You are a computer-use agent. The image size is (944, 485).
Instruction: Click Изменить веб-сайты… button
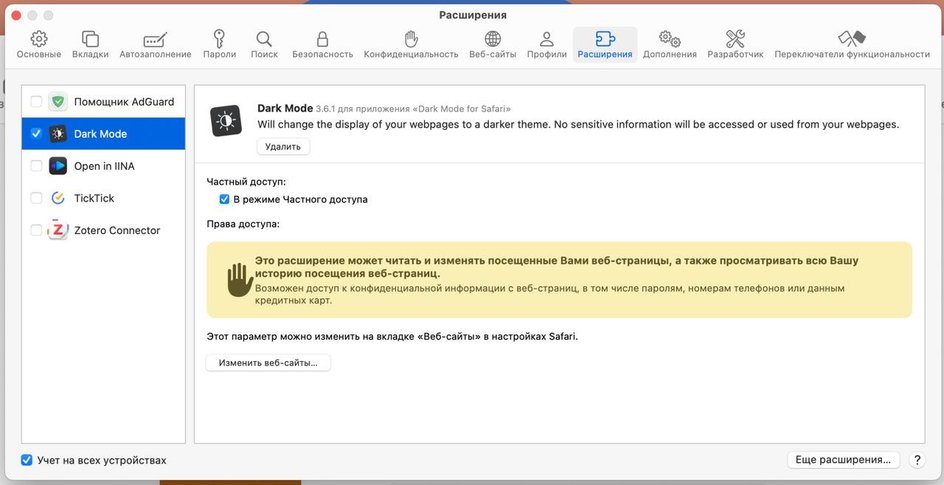(268, 363)
